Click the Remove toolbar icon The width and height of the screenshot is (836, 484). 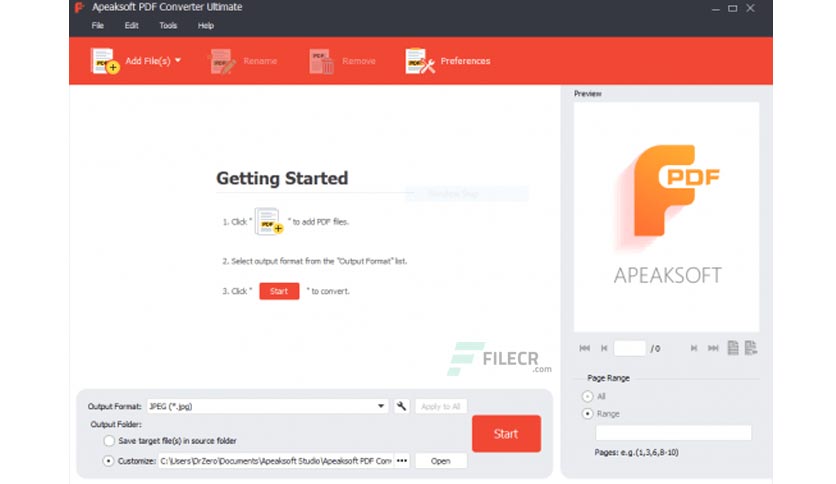click(321, 61)
